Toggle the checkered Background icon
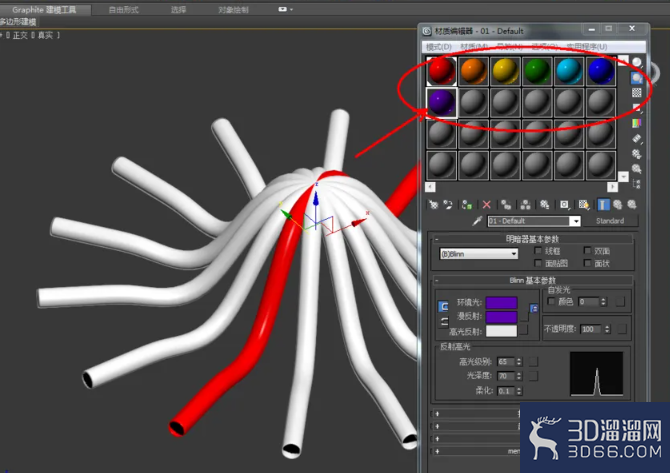This screenshot has width=670, height=473. 637,93
